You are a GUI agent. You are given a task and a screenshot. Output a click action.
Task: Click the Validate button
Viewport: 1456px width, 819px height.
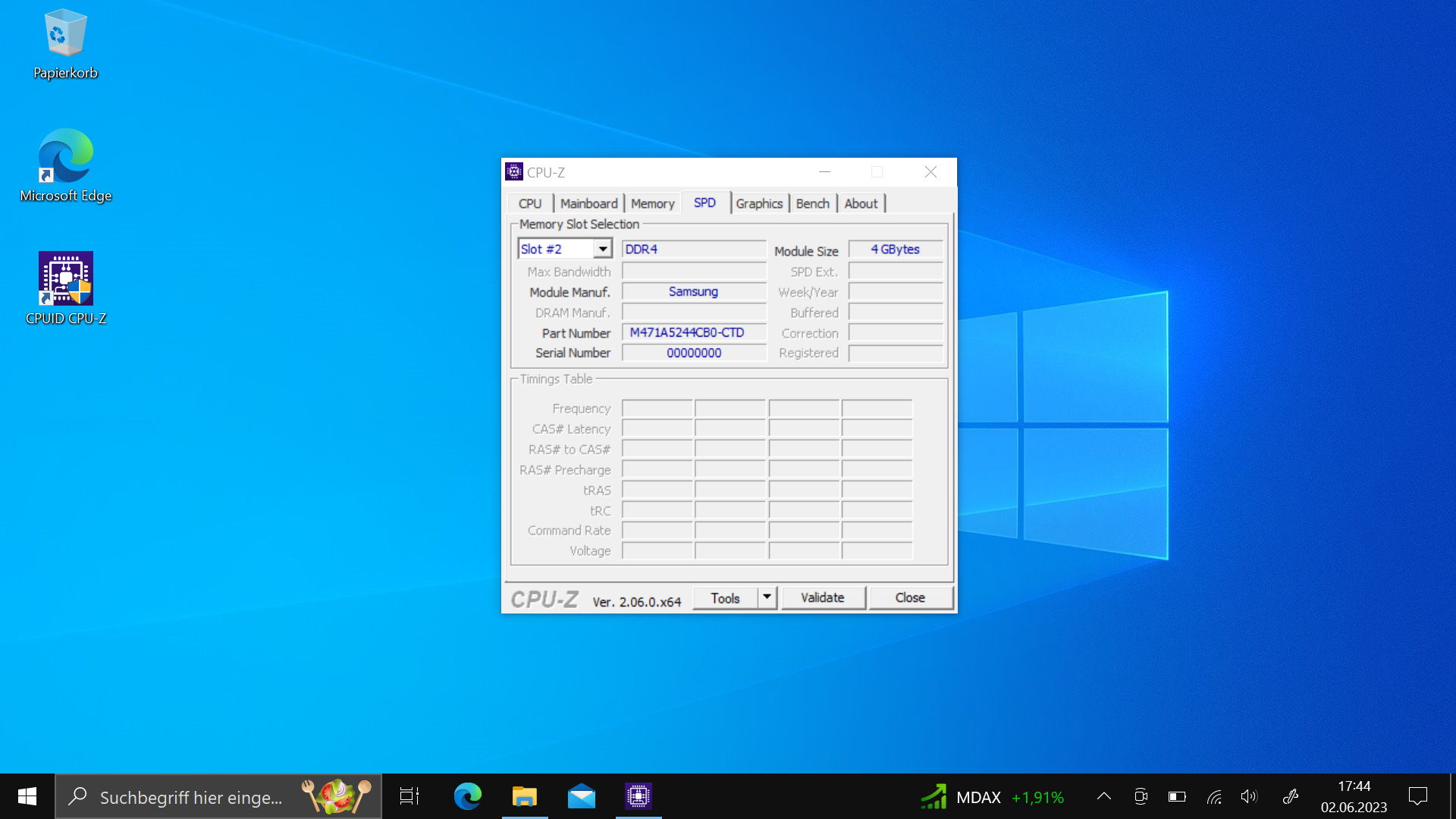[x=823, y=598]
